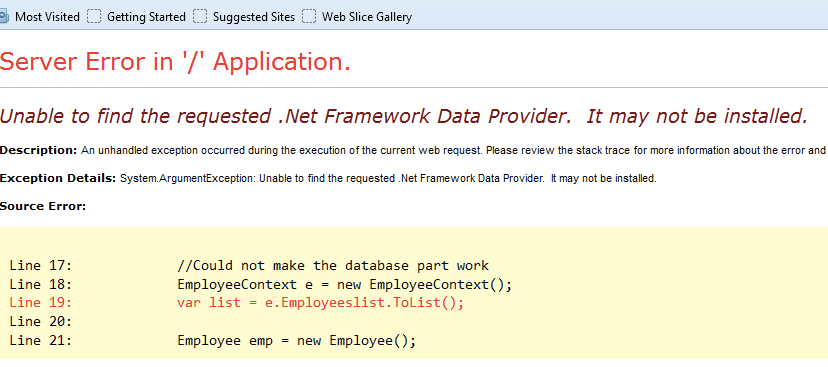Viewport: 828px width, 367px height.
Task: Click the Most Visited bookmark icon
Action: [x=4, y=17]
